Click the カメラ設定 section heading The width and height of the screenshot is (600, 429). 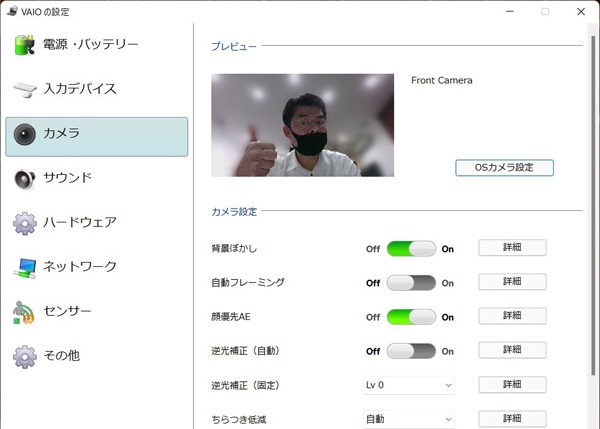234,212
